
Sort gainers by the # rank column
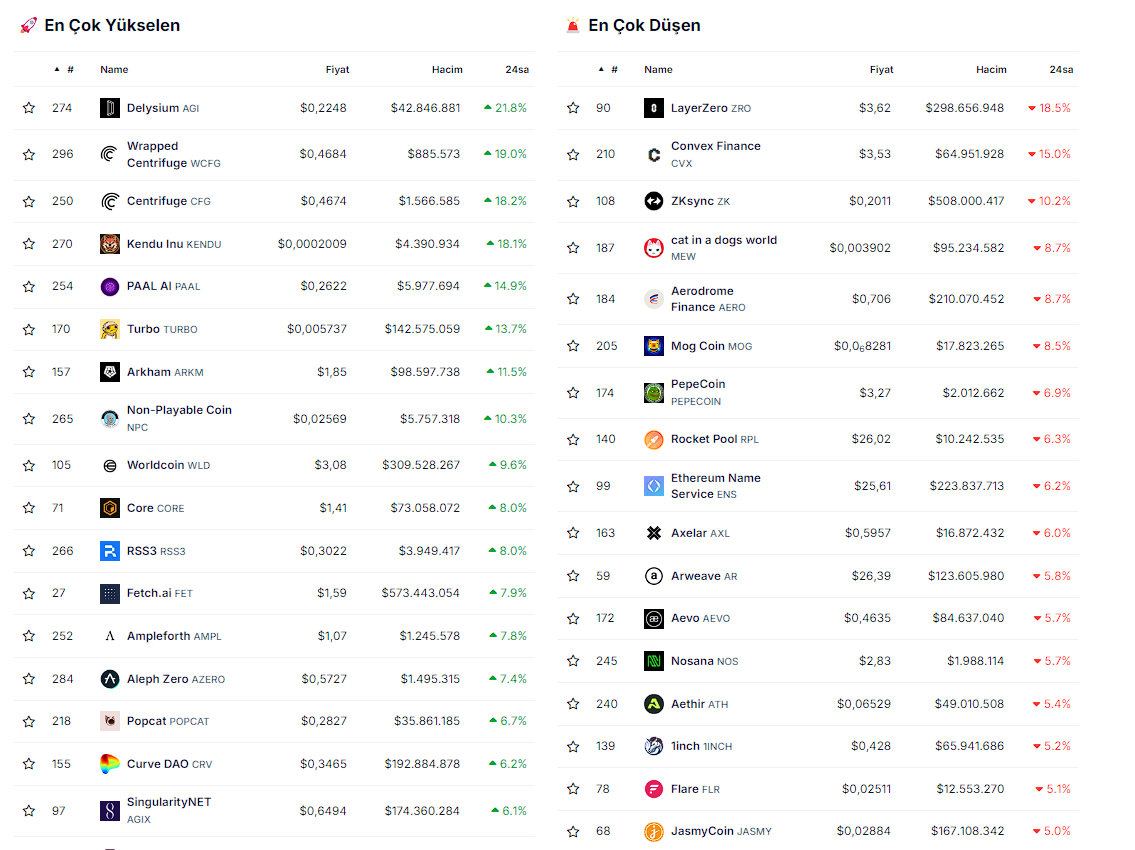click(x=65, y=70)
